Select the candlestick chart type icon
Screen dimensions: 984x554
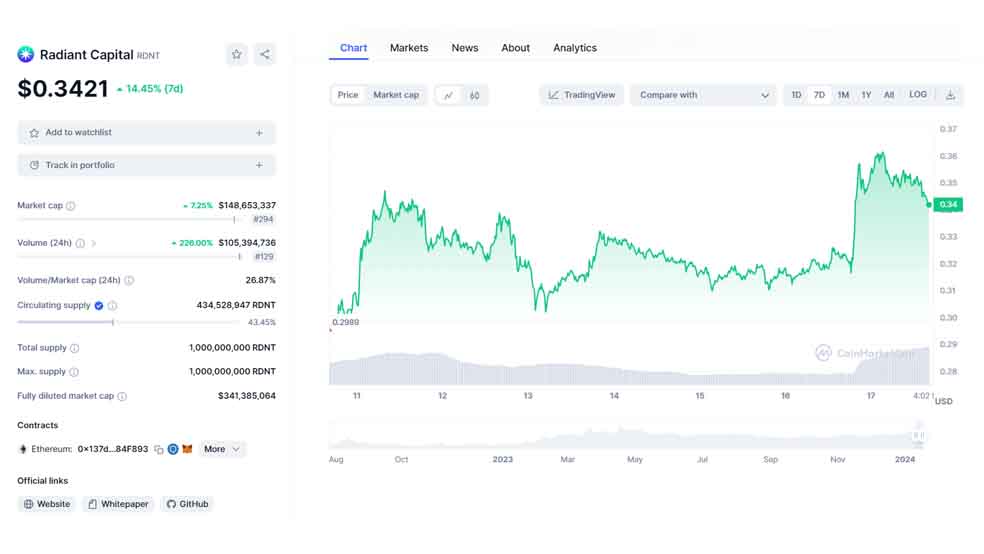coord(474,95)
